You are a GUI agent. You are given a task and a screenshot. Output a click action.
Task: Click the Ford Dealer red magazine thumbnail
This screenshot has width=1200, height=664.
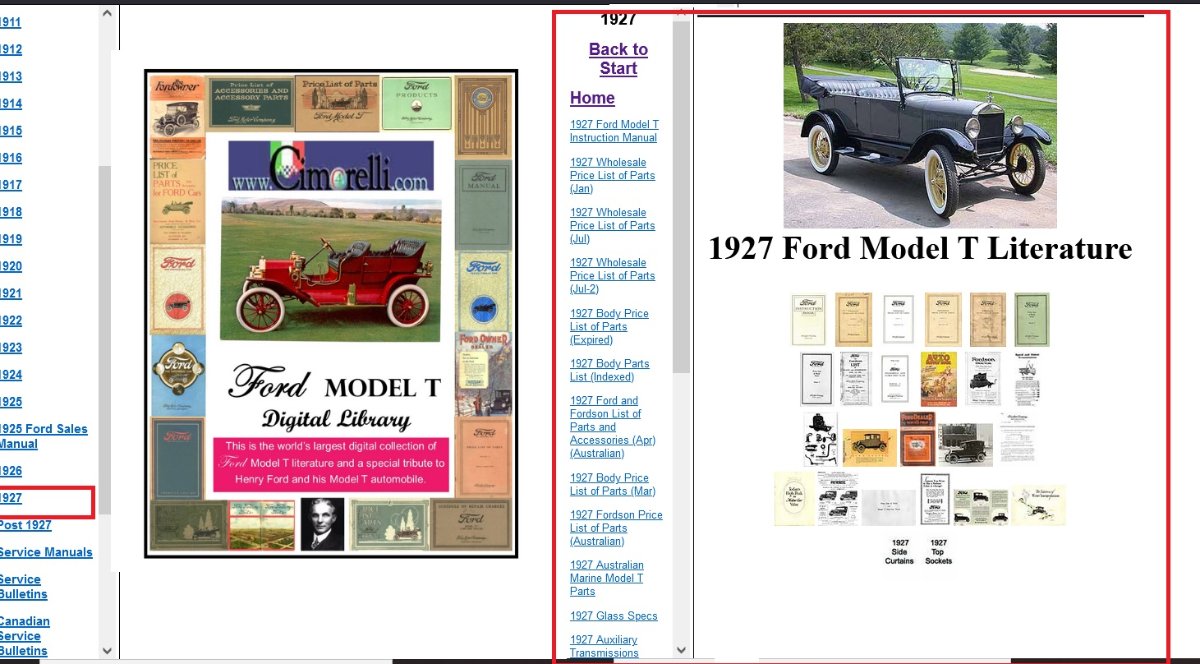(916, 438)
